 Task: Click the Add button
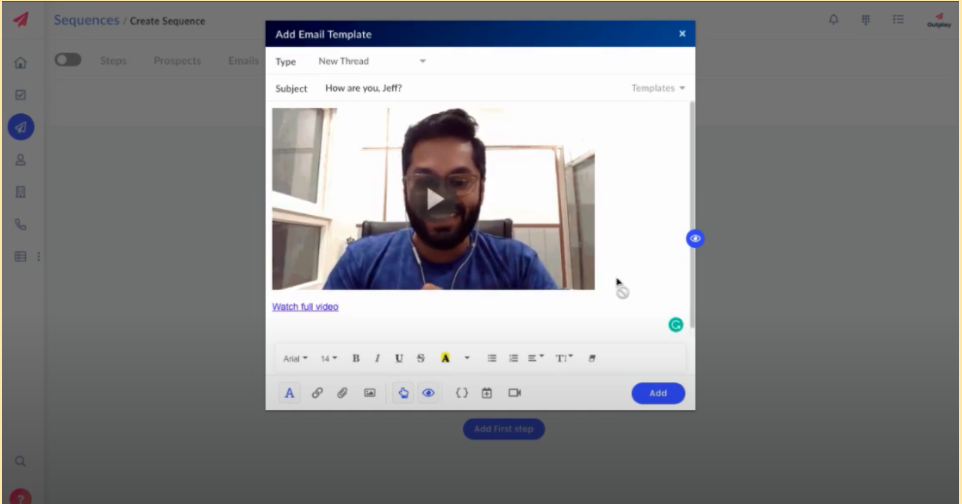tap(658, 394)
